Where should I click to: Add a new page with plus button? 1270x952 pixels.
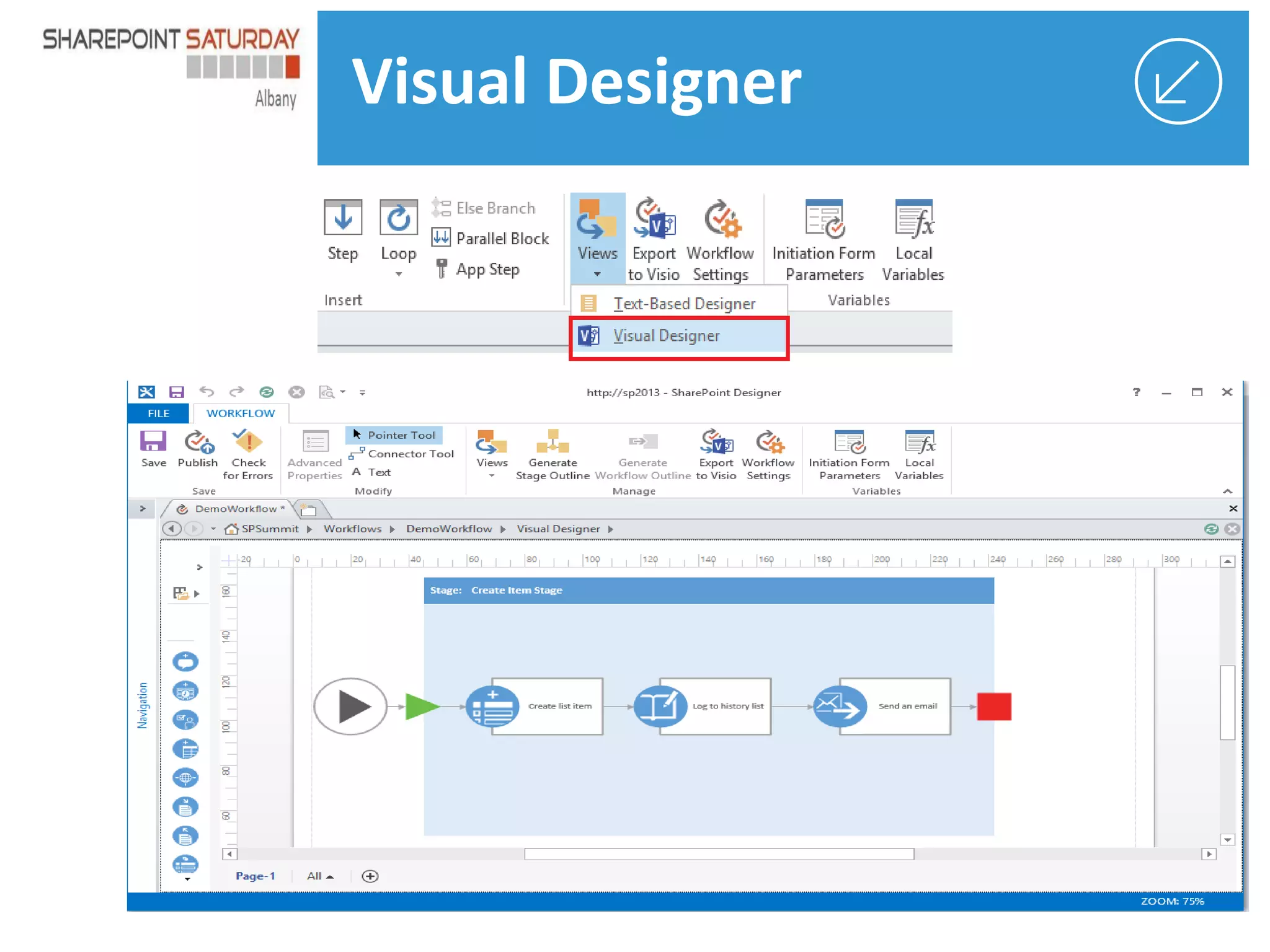pyautogui.click(x=370, y=876)
